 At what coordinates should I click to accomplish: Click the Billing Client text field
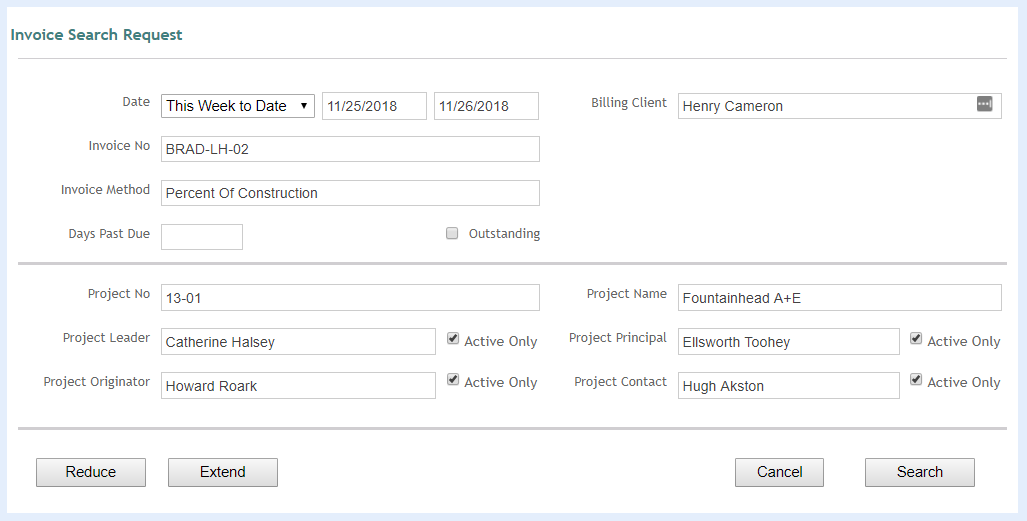[x=825, y=106]
